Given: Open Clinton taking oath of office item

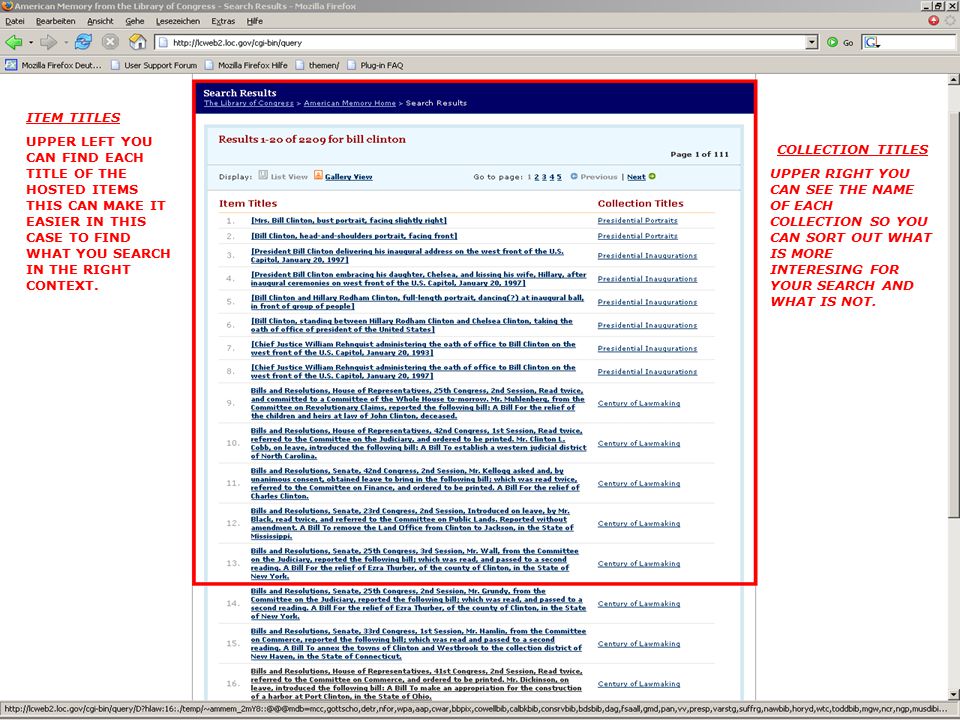Looking at the screenshot, I should point(411,325).
